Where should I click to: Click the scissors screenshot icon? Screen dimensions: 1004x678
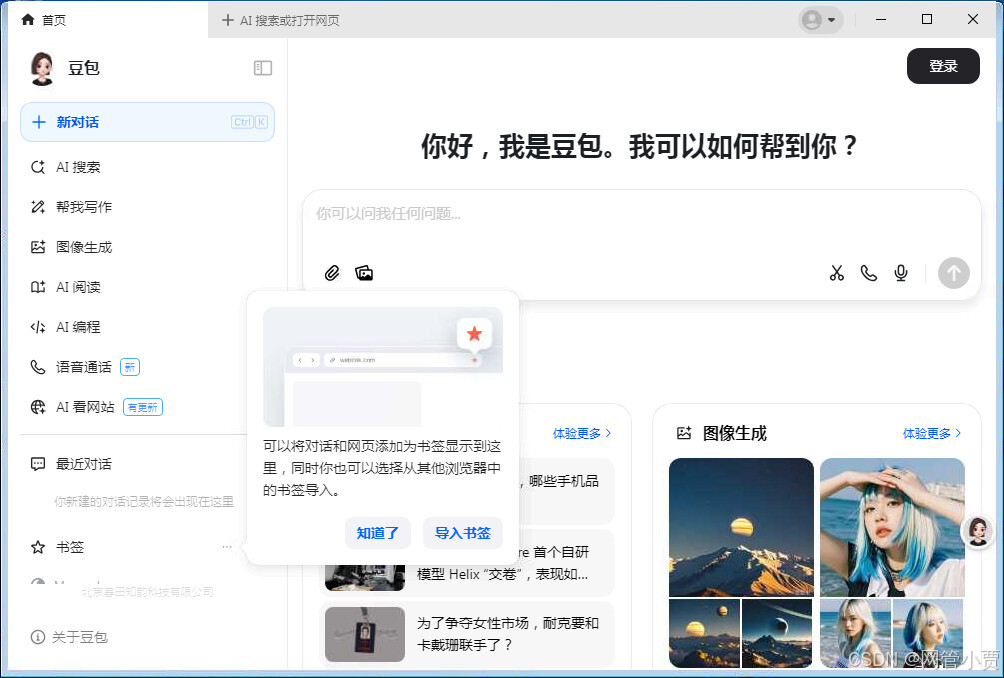point(837,273)
